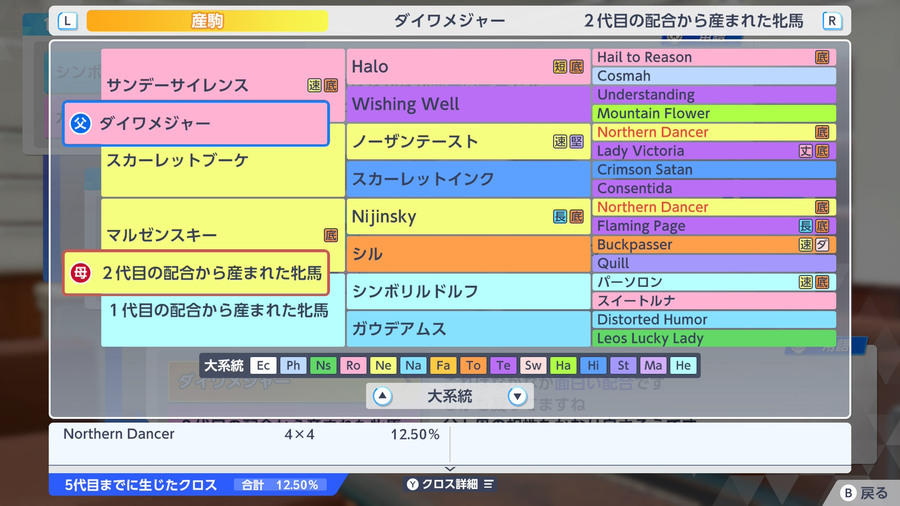Select the Consentida pedigree cell
This screenshot has height=506, width=900.
714,188
